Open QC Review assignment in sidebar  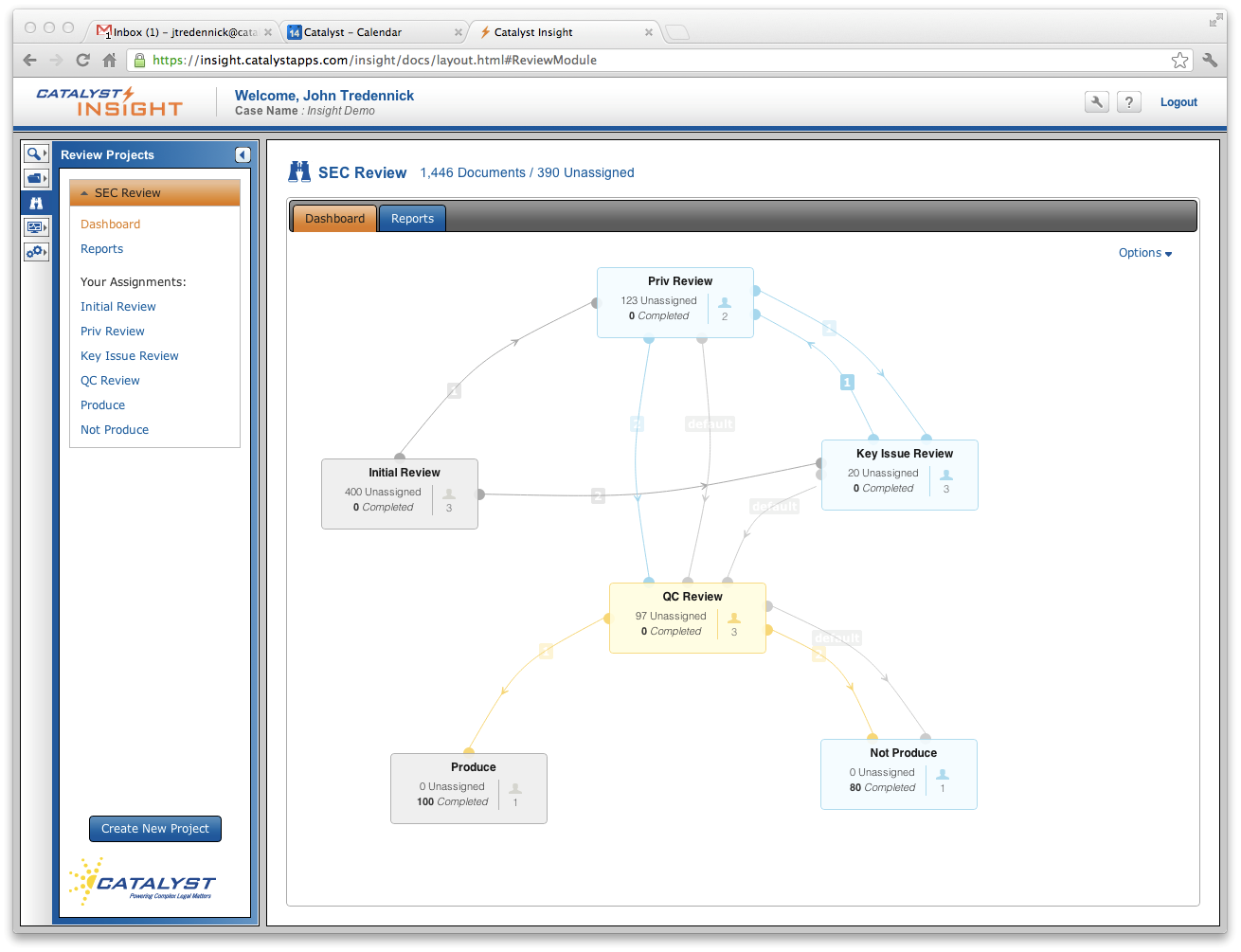pyautogui.click(x=110, y=381)
